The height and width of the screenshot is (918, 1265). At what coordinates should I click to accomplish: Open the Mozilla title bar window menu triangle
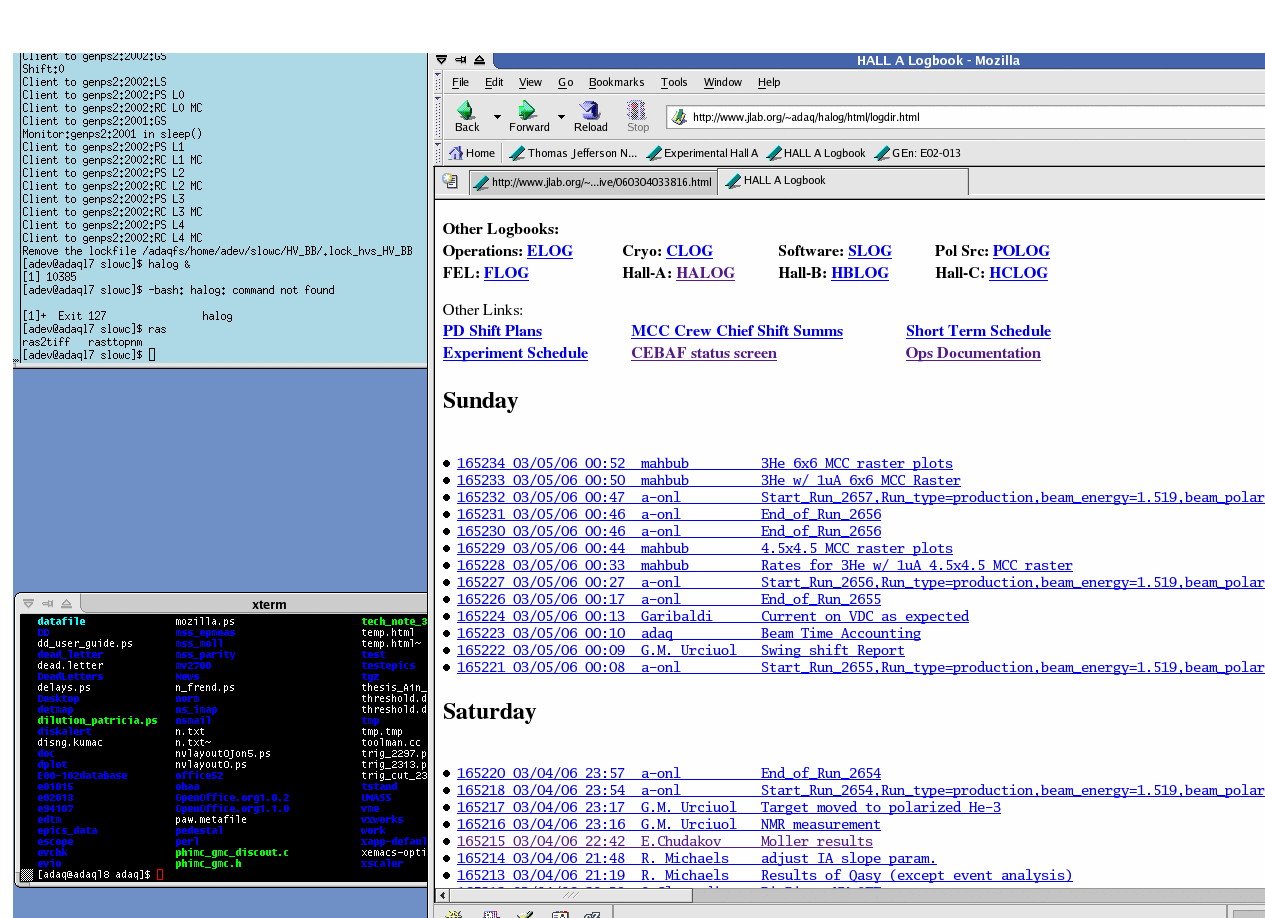[442, 60]
